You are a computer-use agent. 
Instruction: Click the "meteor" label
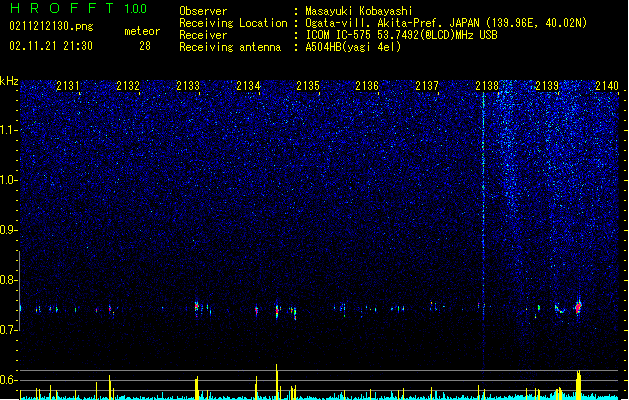pos(142,31)
